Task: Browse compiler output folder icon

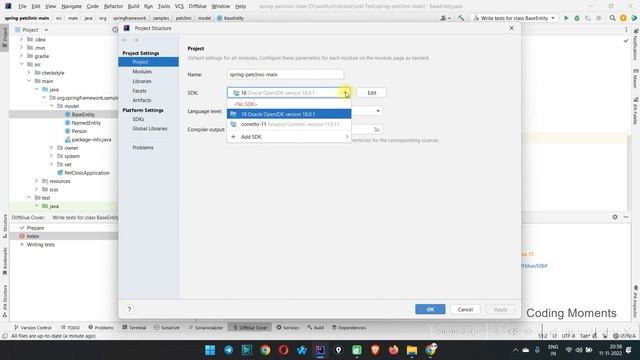Action: [x=377, y=129]
